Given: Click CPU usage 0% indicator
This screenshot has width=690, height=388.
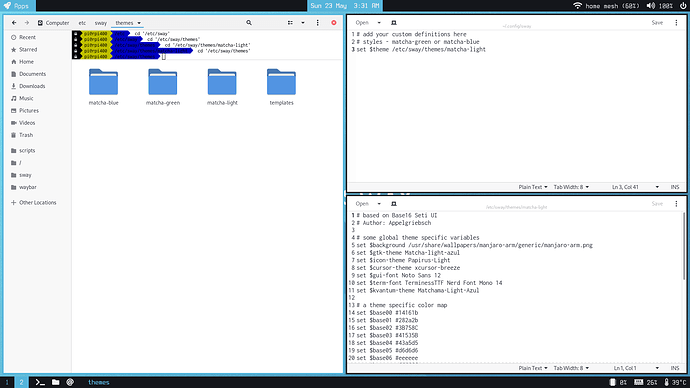Looking at the screenshot, I should (618, 382).
